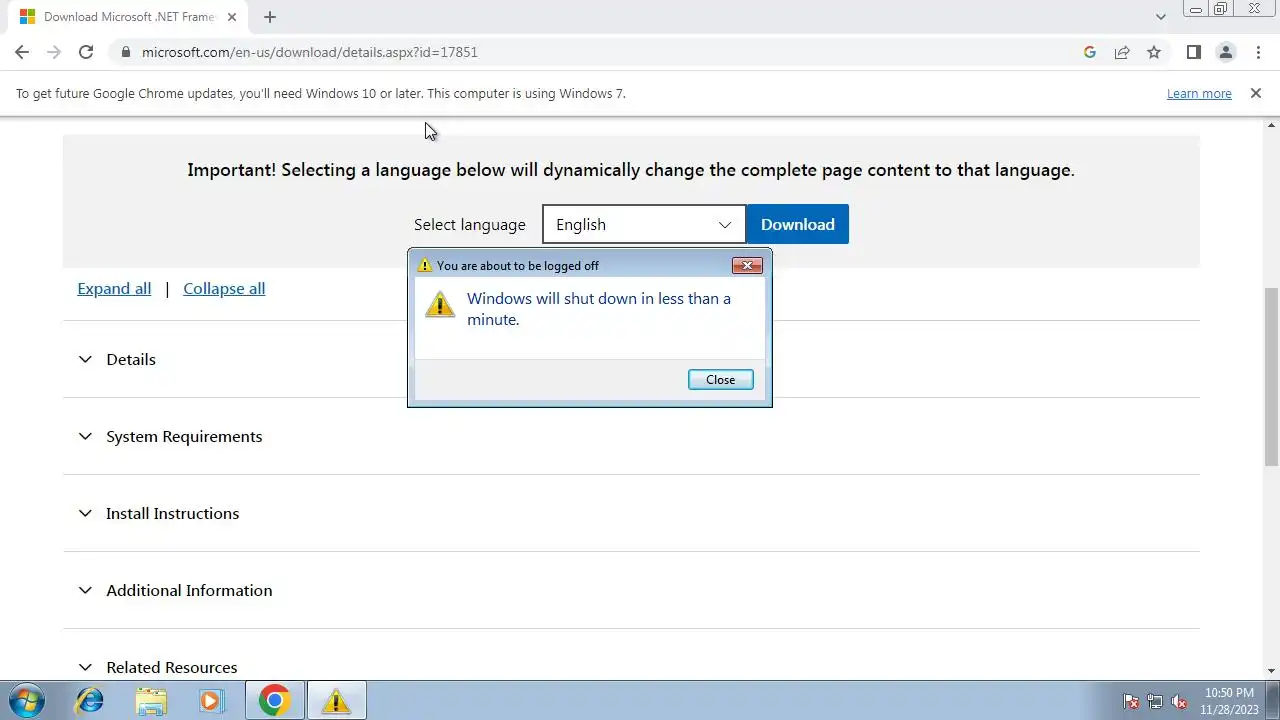Screen dimensions: 1280x720
Task: Select the warning dialog taskbar button
Action: coord(336,700)
